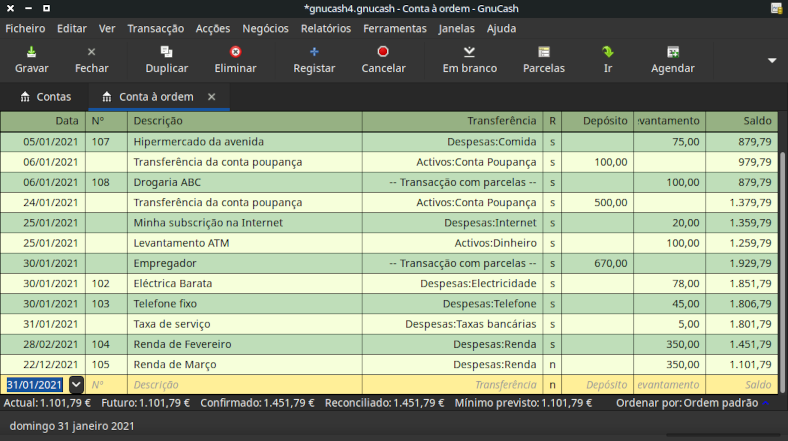
Task: Click the Gravar save icon
Action: point(31,51)
